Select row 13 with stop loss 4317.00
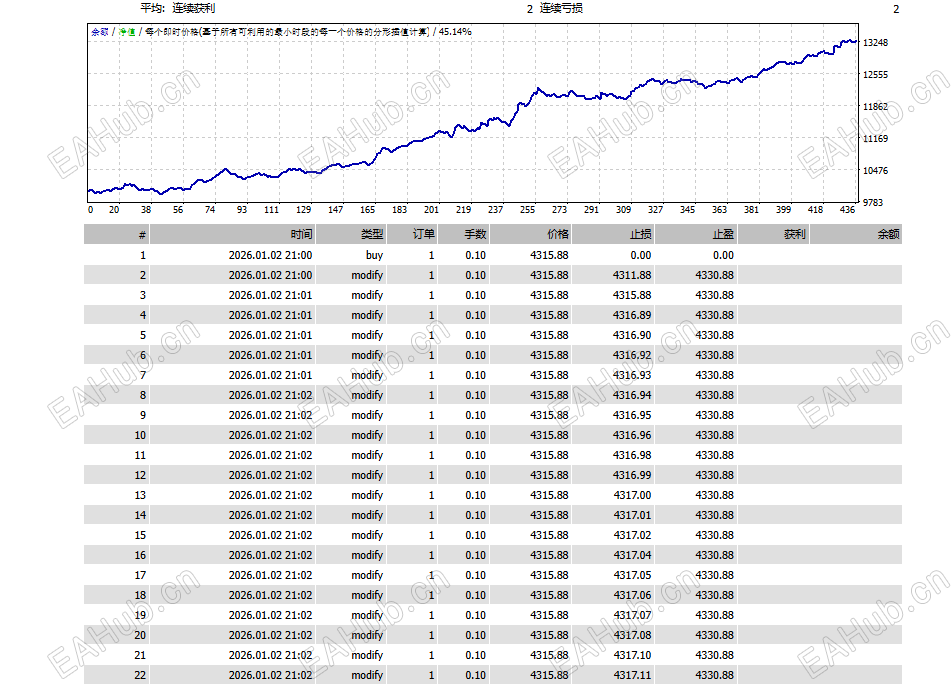This screenshot has height=687, width=951. tap(492, 495)
